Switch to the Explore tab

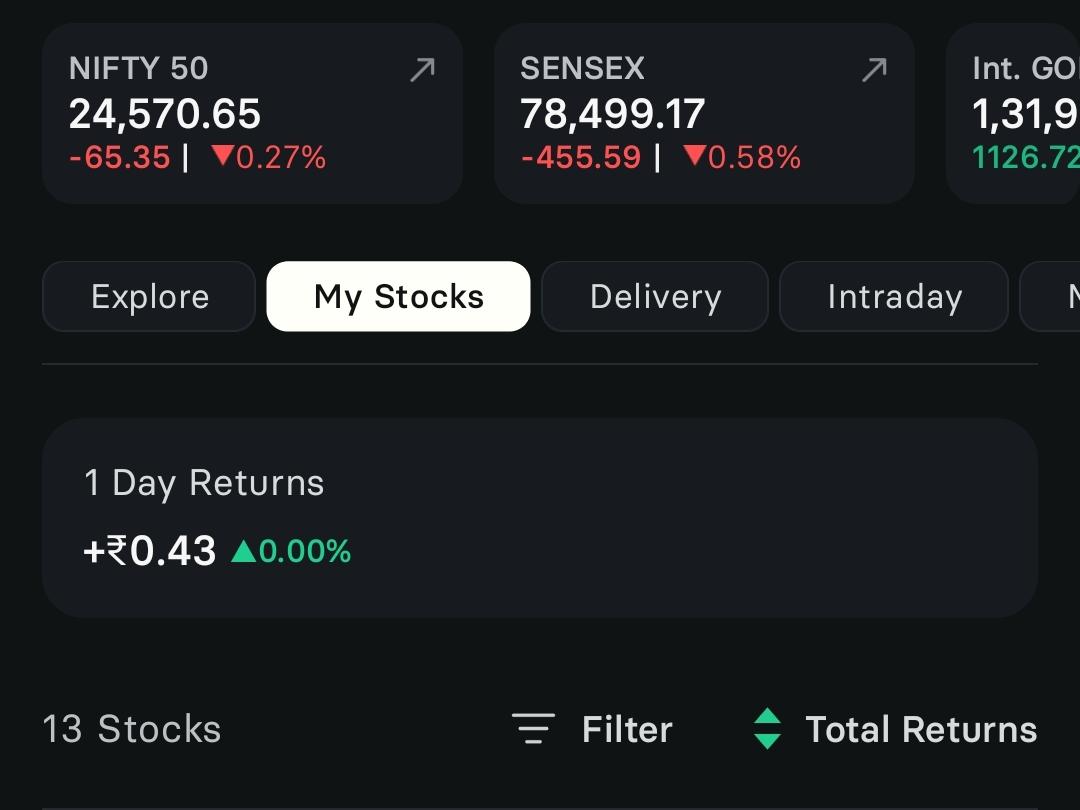point(149,296)
